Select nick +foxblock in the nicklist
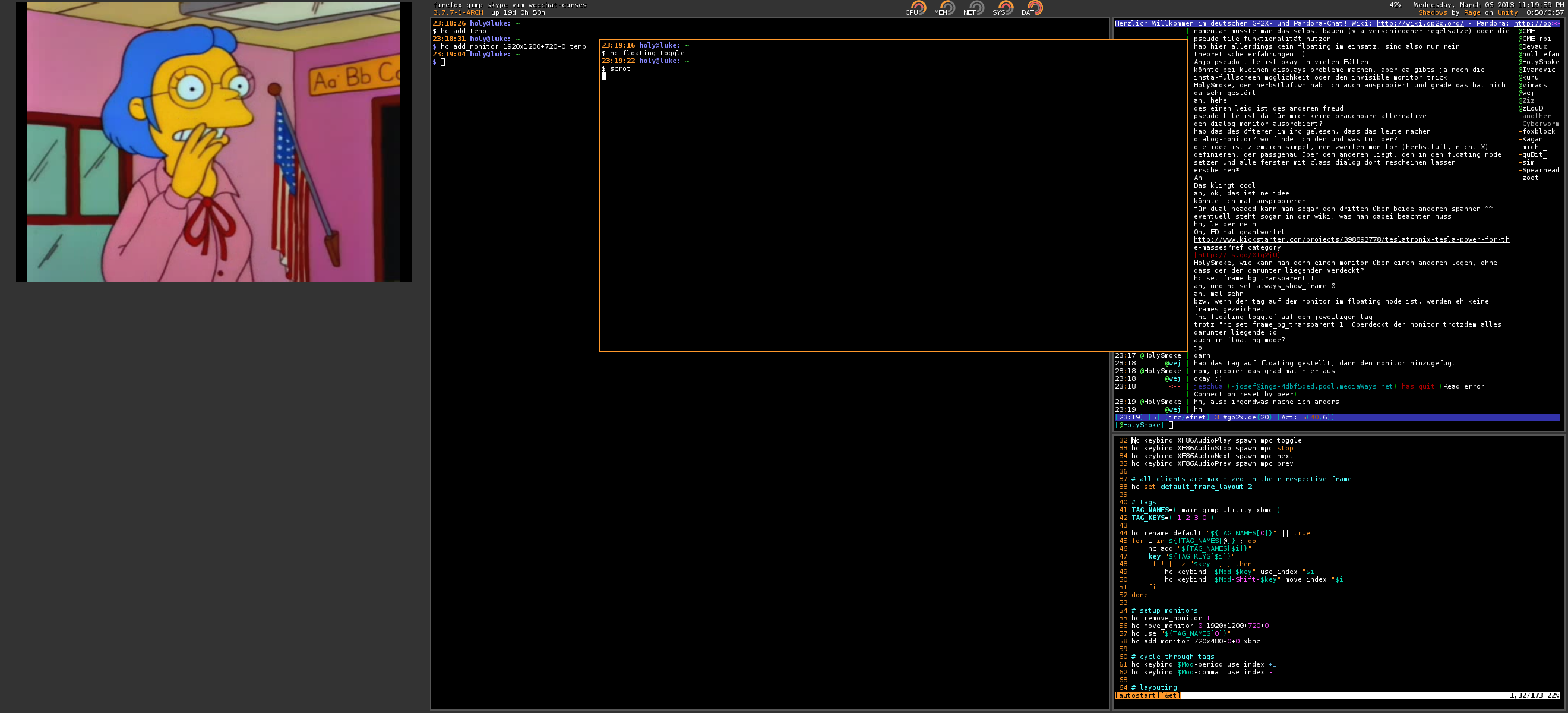This screenshot has height=713, width=1568. coord(1537,131)
